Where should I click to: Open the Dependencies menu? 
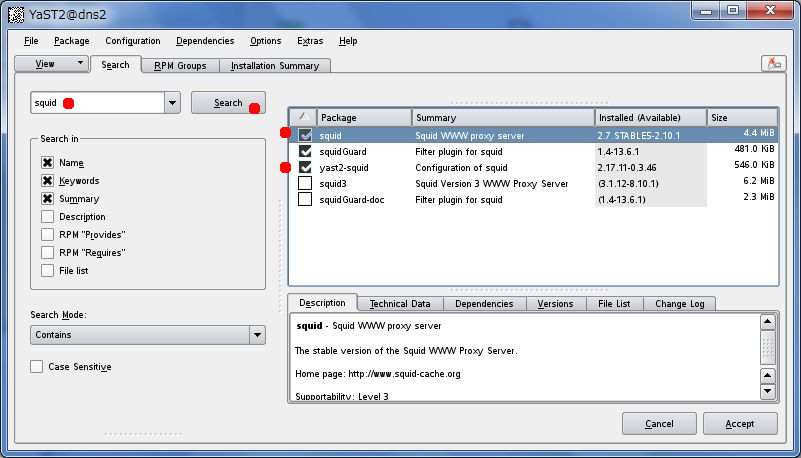tap(205, 41)
